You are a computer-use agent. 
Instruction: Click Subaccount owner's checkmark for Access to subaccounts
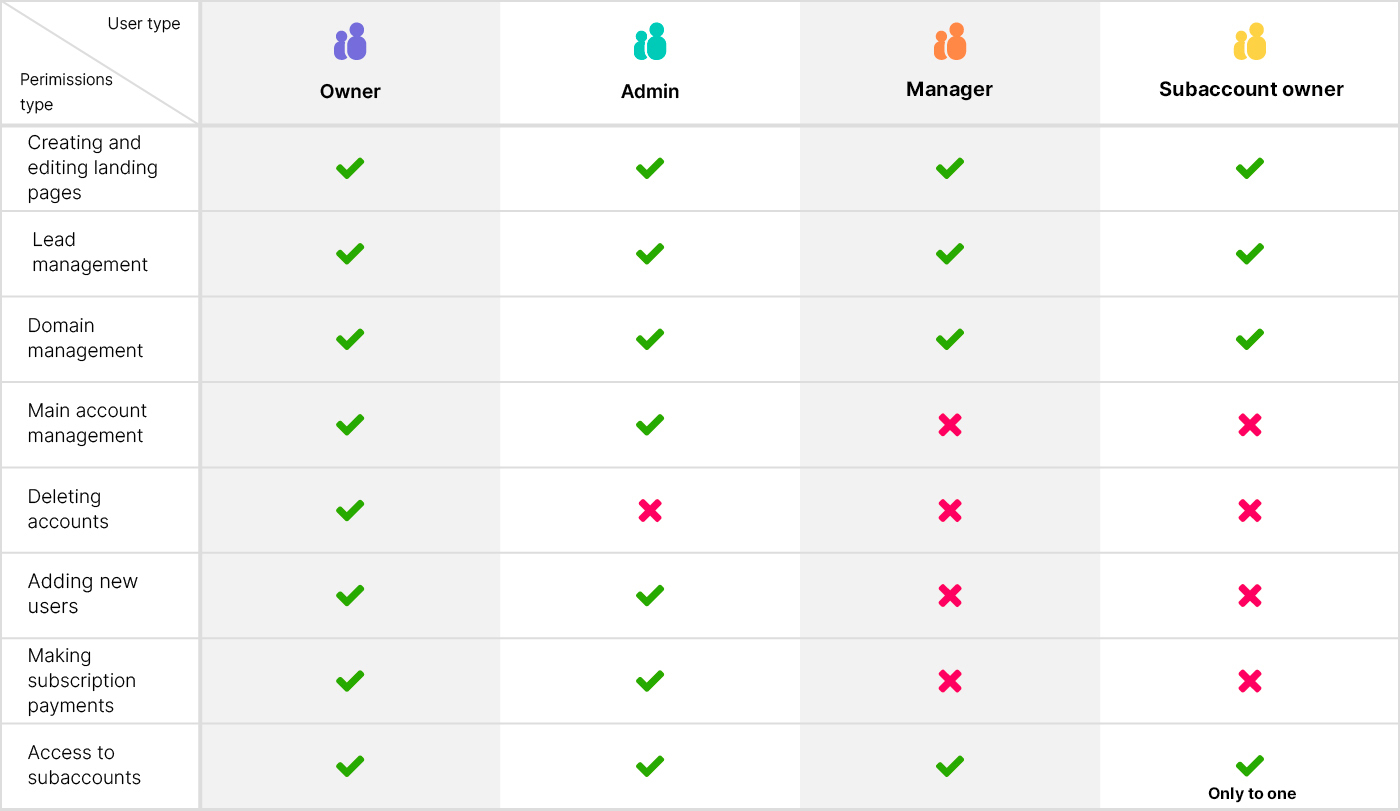point(1249,766)
